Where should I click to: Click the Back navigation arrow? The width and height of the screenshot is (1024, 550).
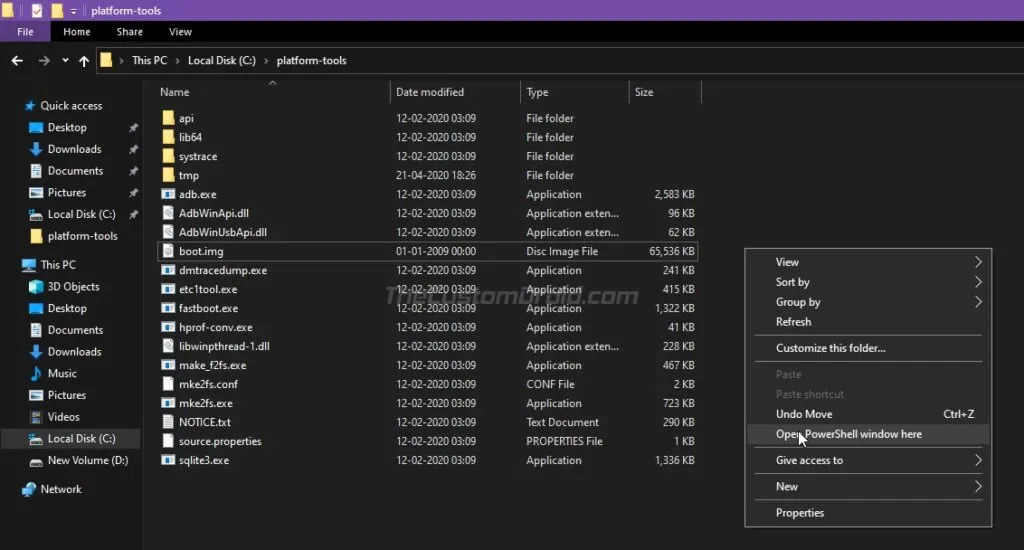pyautogui.click(x=17, y=61)
